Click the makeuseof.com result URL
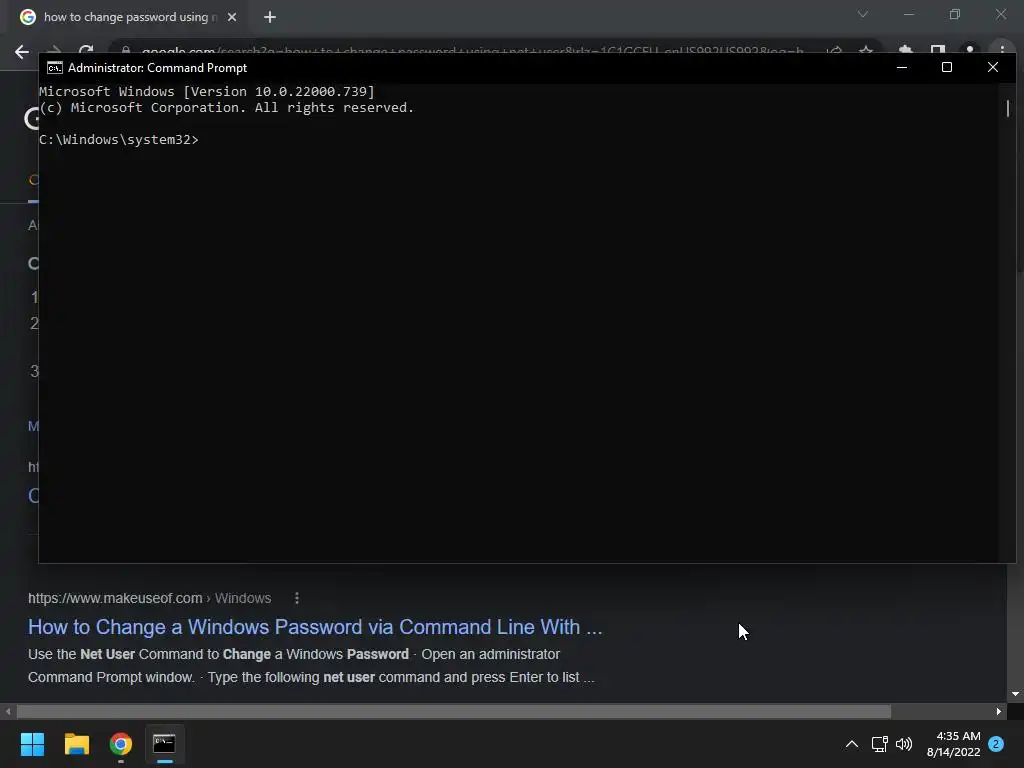1024x768 pixels. (x=150, y=598)
